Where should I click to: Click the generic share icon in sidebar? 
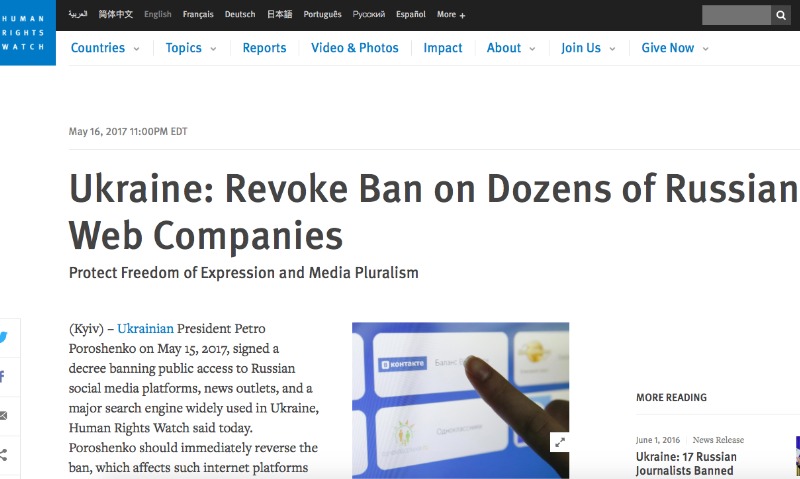4,455
